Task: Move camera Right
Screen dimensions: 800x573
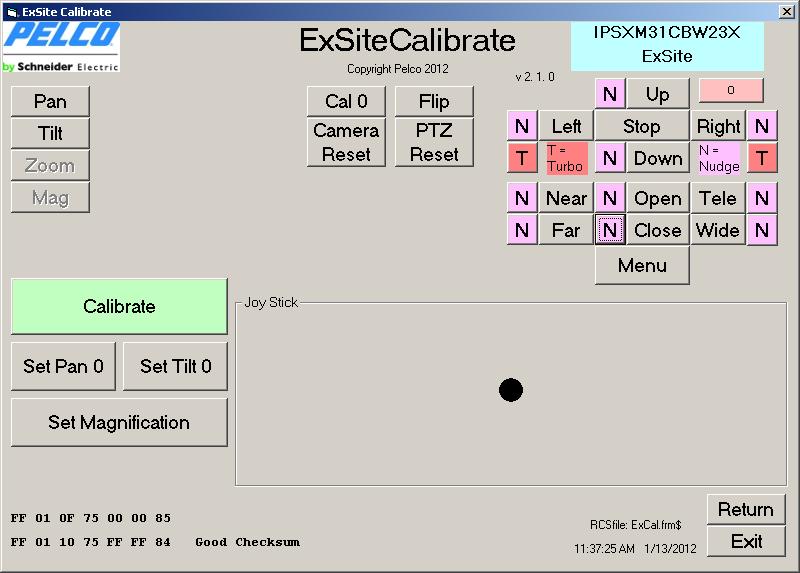Action: click(718, 126)
